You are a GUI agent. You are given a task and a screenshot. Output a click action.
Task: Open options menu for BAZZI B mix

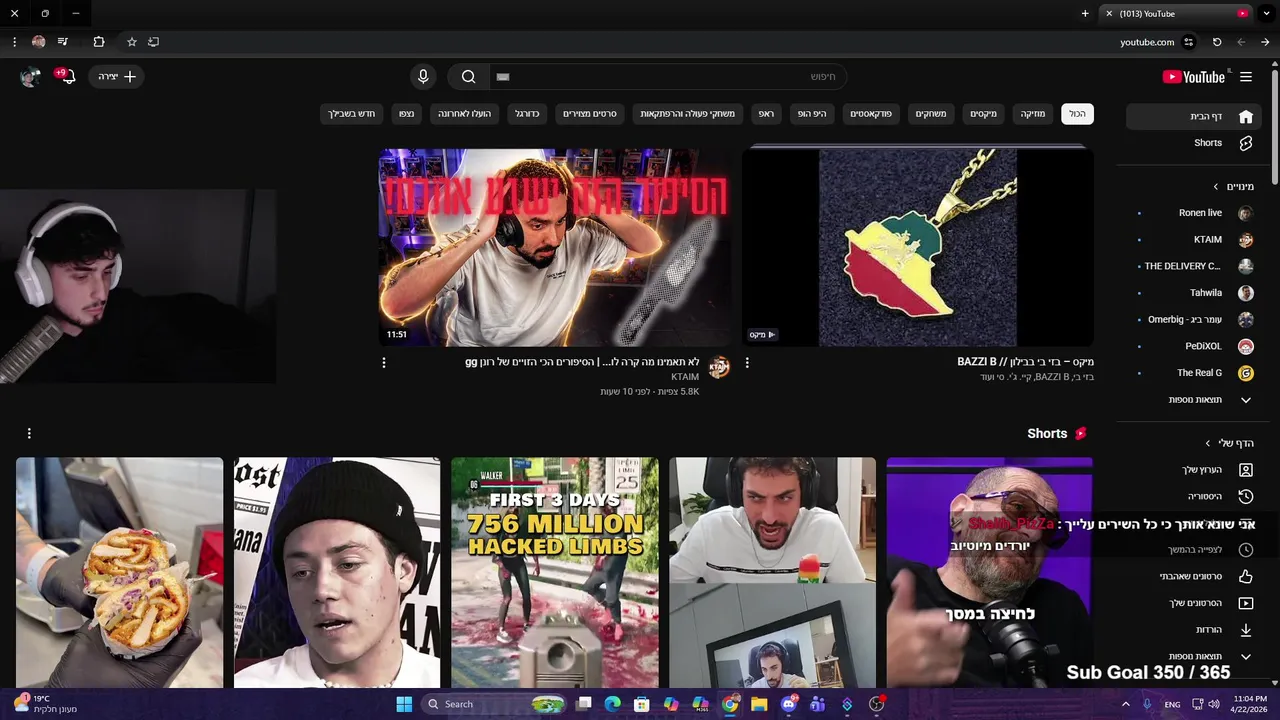747,363
